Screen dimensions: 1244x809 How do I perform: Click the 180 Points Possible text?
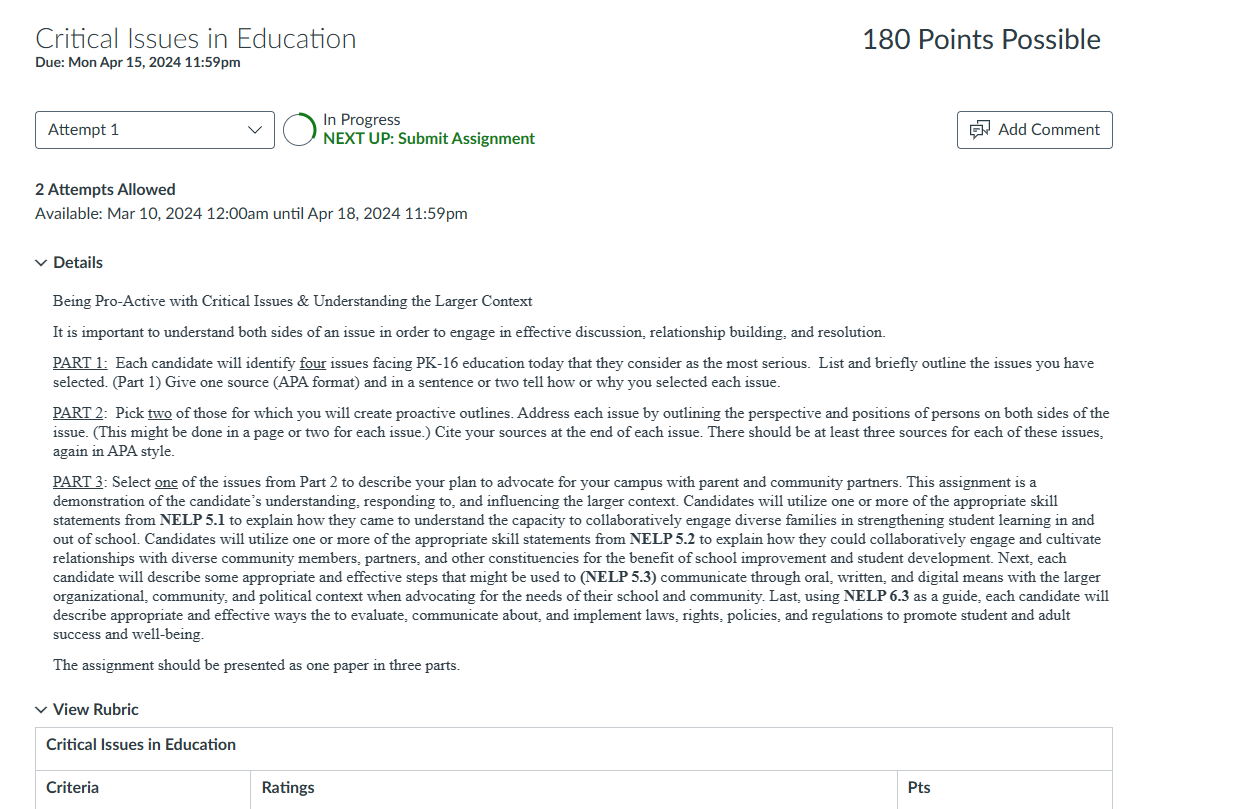pyautogui.click(x=981, y=40)
